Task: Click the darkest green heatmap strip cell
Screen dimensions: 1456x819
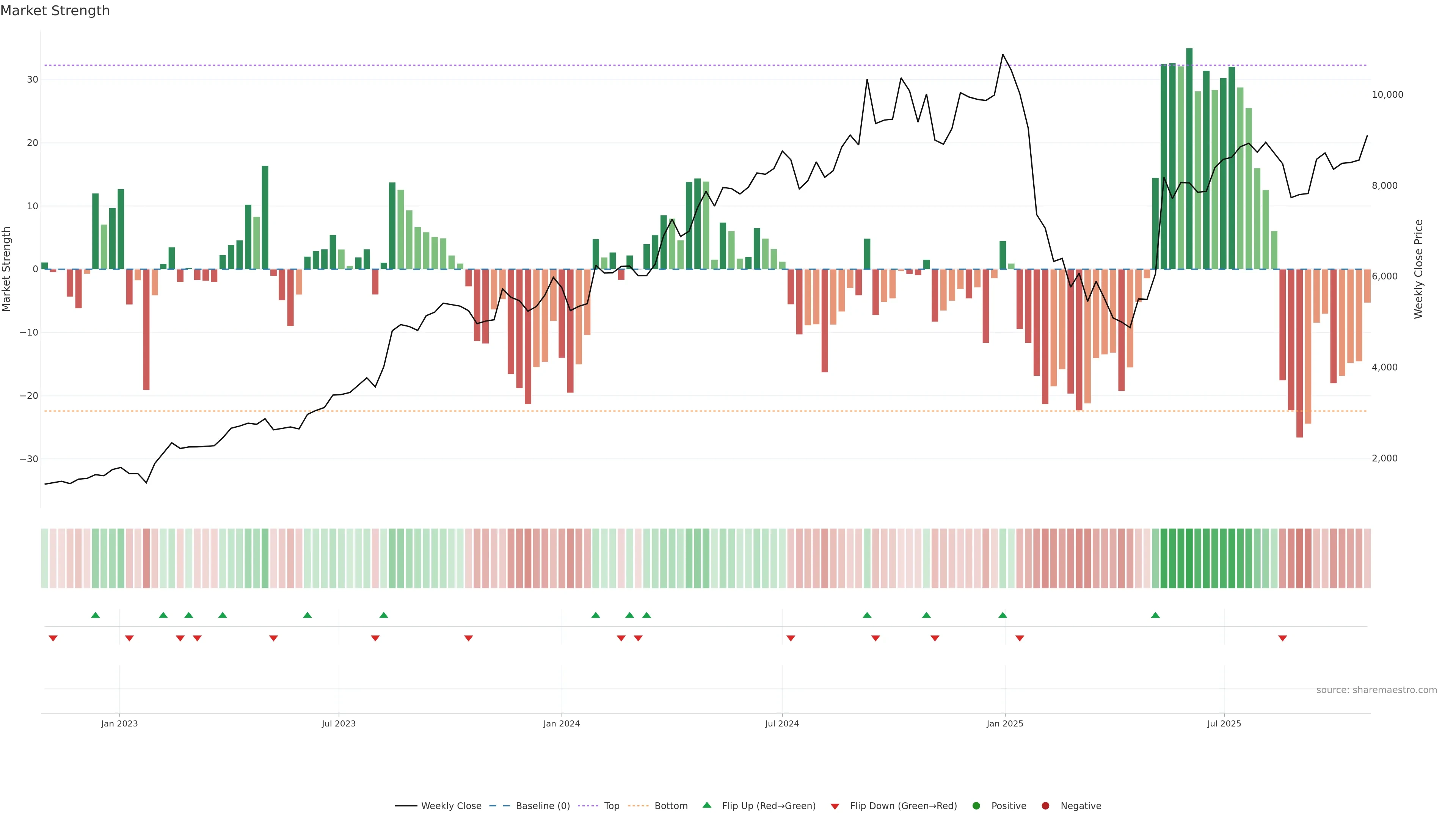Action: tap(1189, 559)
